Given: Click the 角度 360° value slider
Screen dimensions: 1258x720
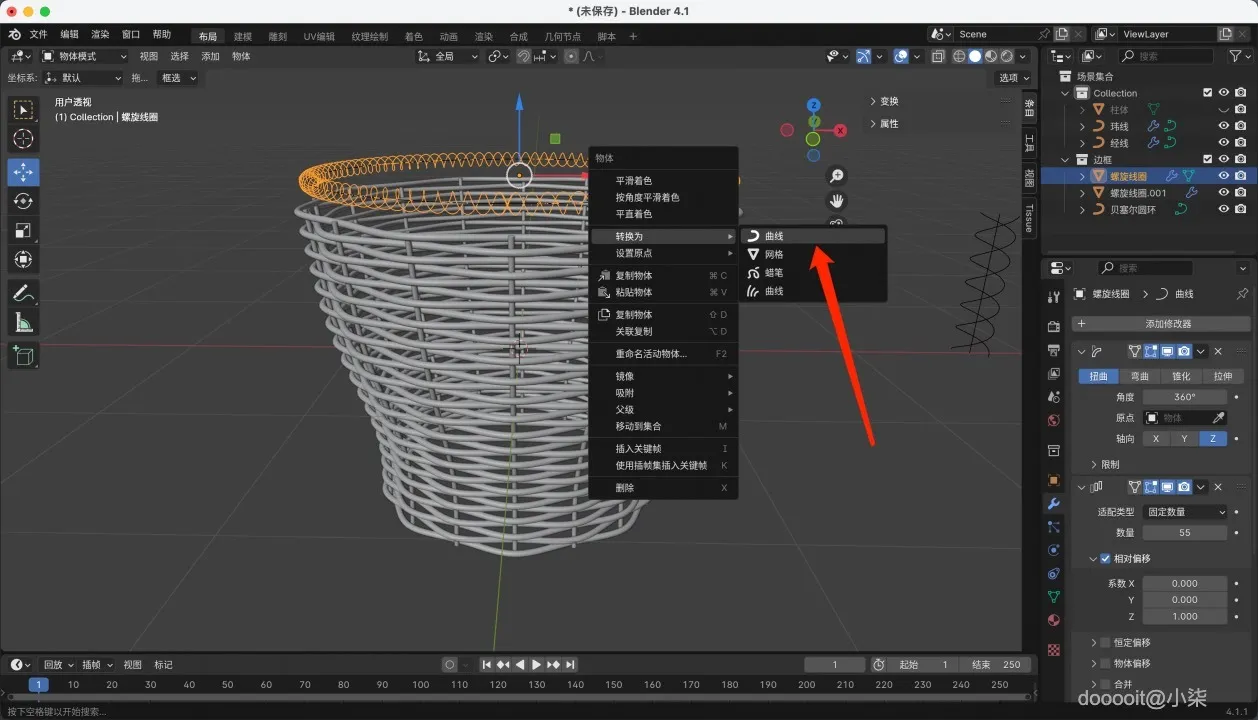Looking at the screenshot, I should [1185, 397].
